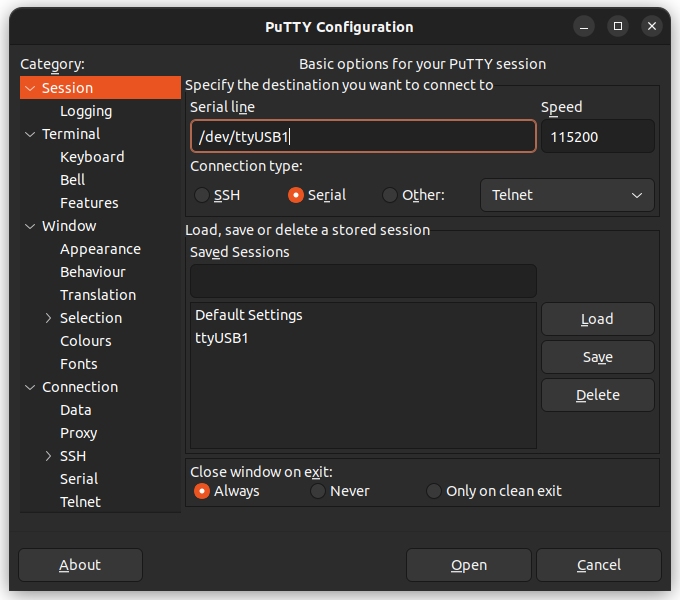Click the Delete session button
Image resolution: width=680 pixels, height=600 pixels.
tap(598, 395)
